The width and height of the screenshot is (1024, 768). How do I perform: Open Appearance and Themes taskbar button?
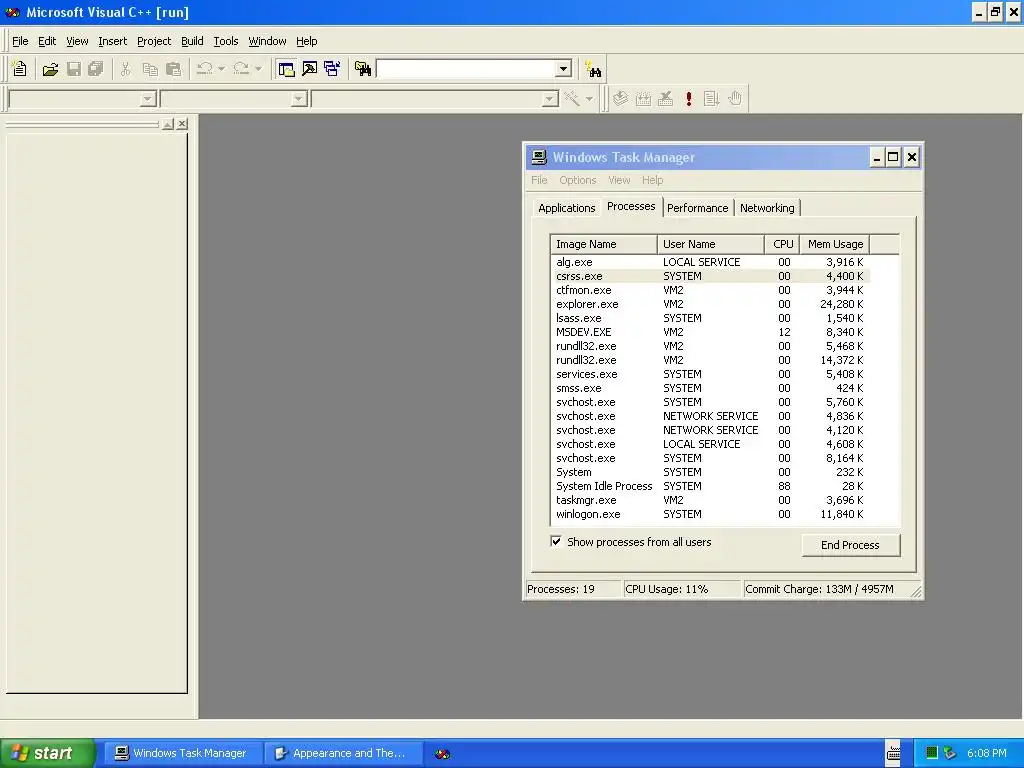coord(344,753)
